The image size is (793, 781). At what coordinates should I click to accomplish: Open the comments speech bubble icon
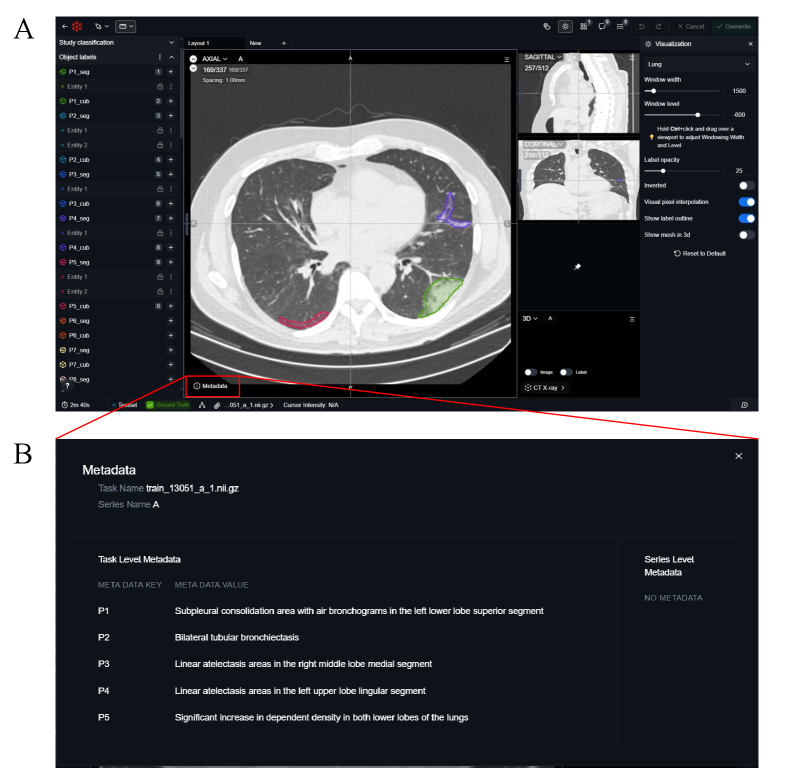pos(602,26)
